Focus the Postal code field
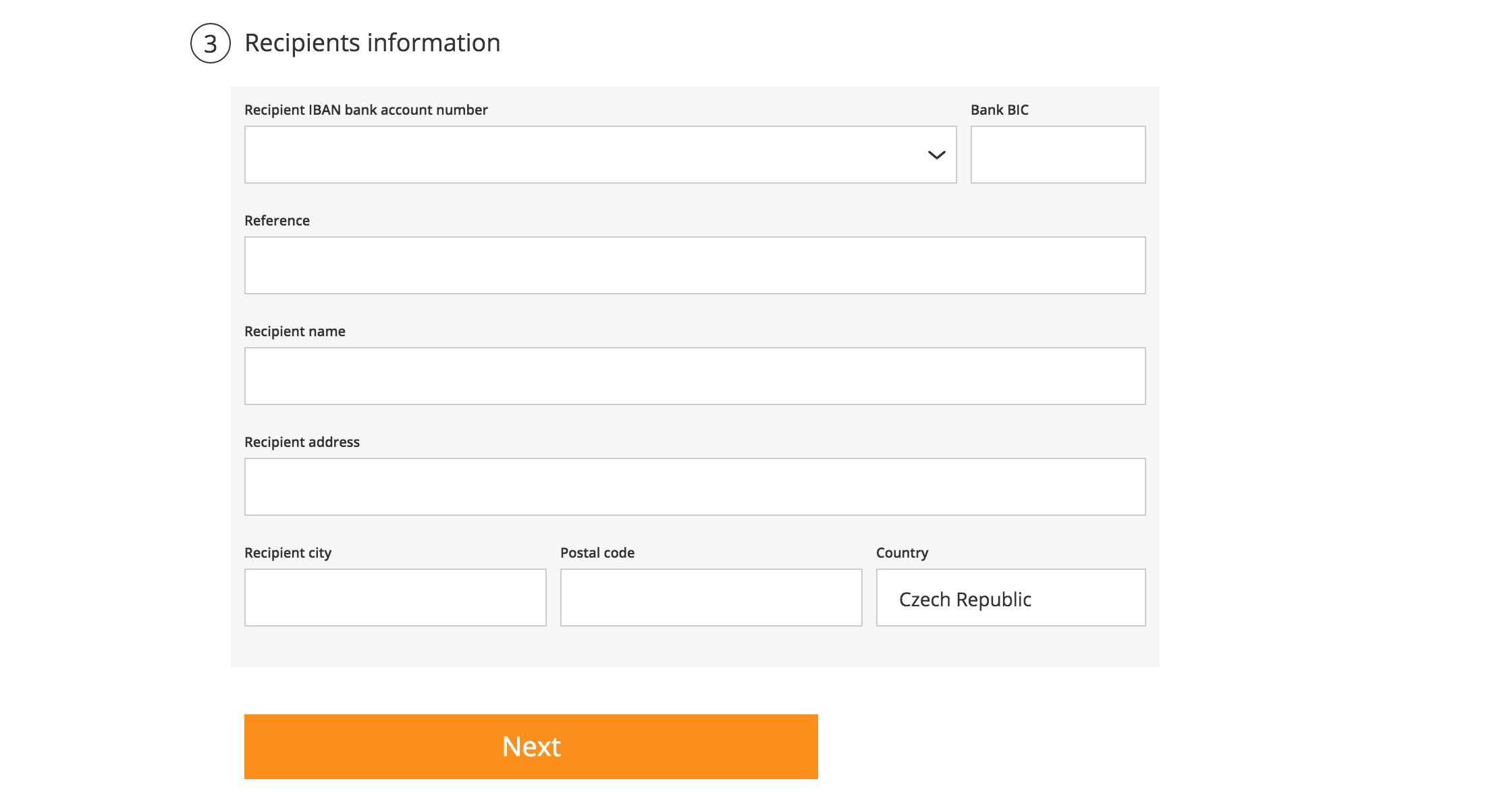This screenshot has height=794, width=1512. tap(711, 598)
